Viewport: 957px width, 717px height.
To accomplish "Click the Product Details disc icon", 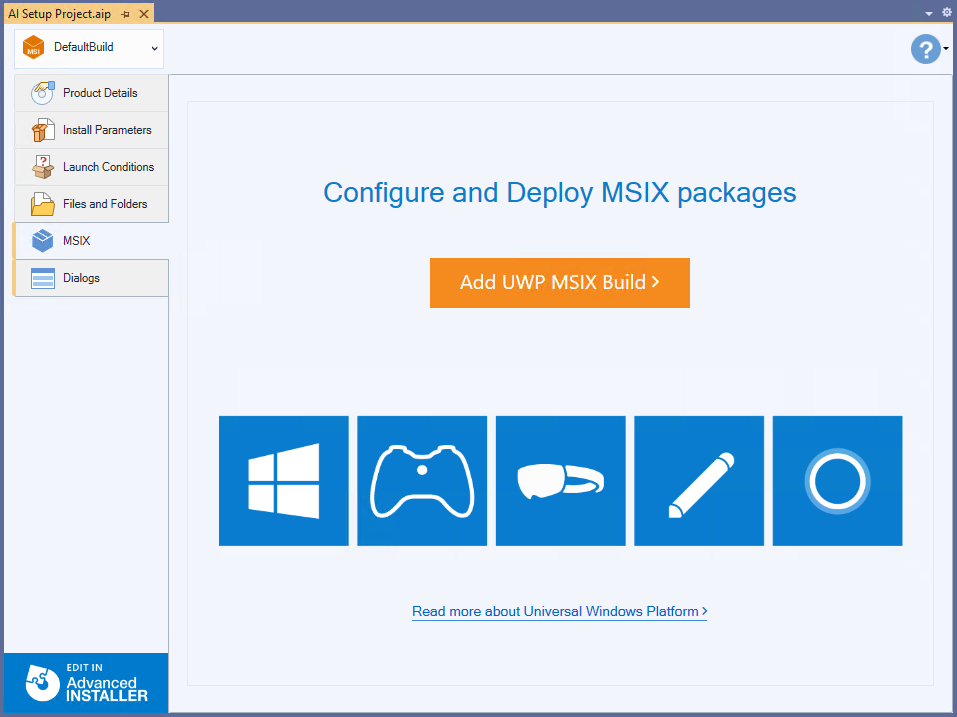I will pos(43,93).
